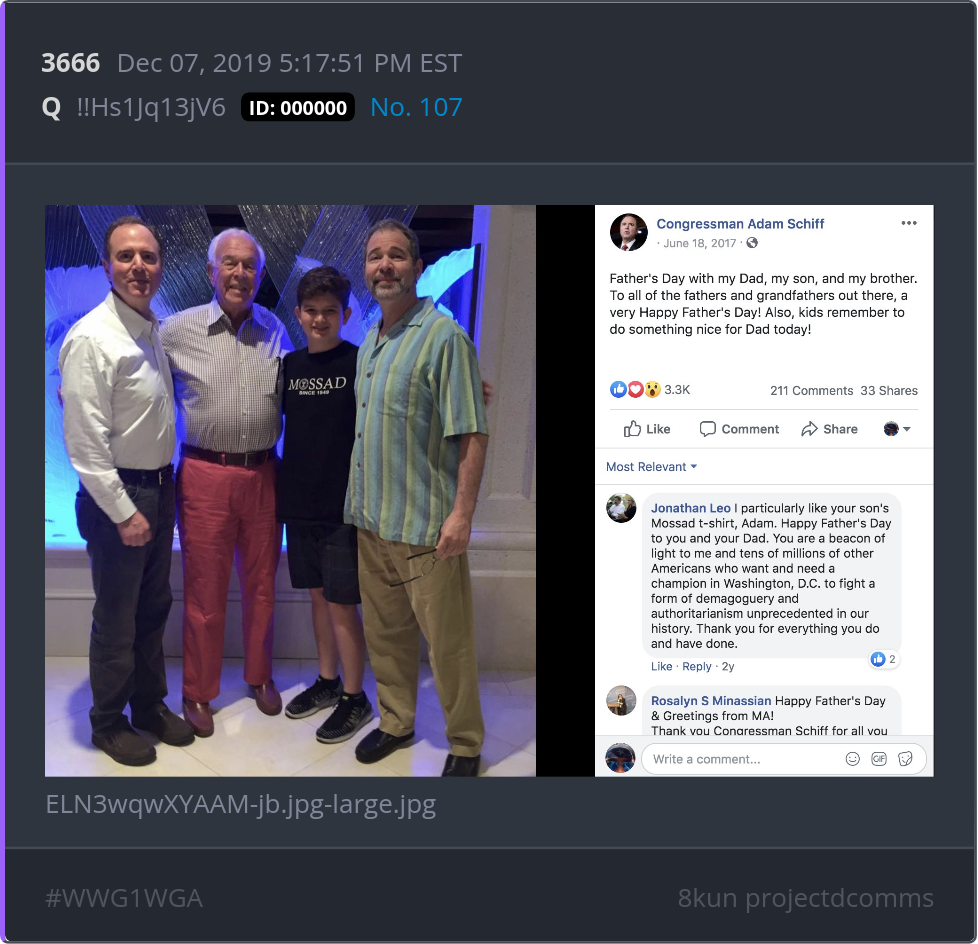The image size is (978, 944).
Task: Open the sticker picker in comment box
Action: pyautogui.click(x=905, y=759)
